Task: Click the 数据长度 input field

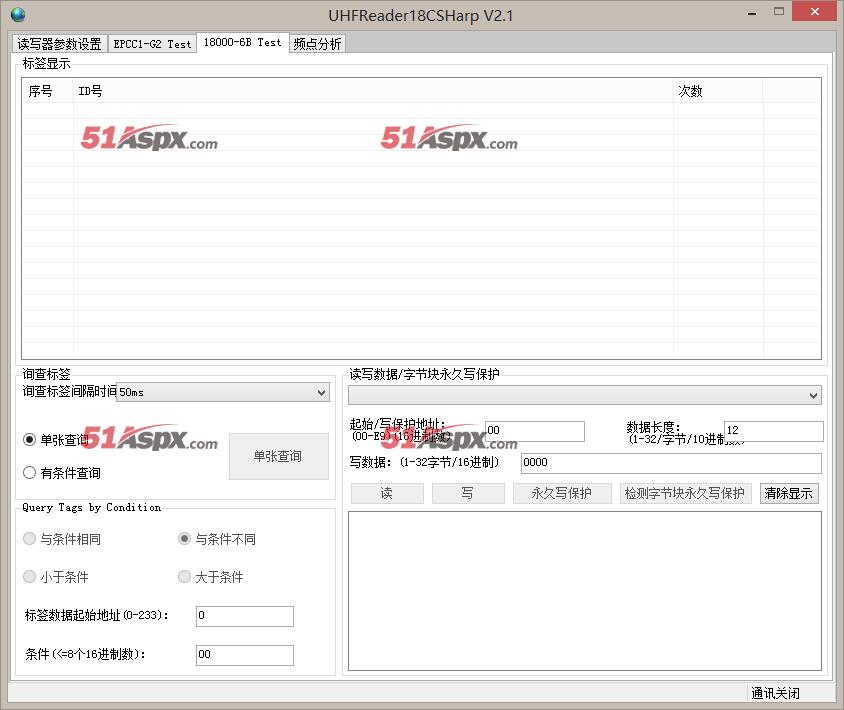Action: click(773, 431)
